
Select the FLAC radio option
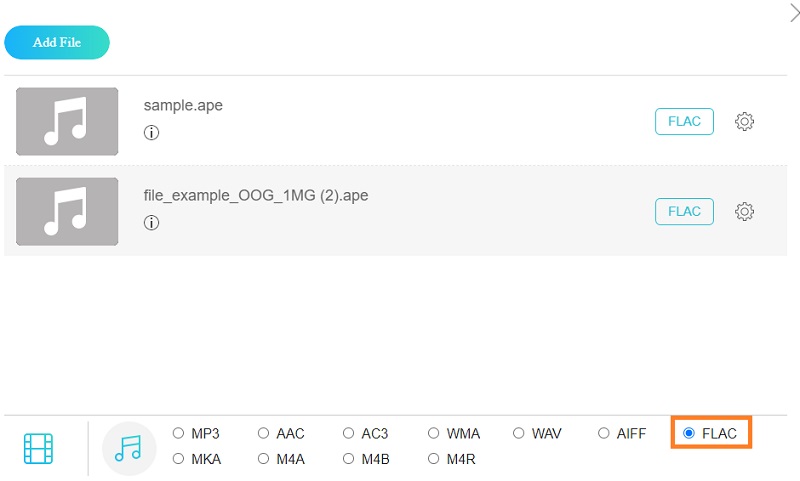(x=689, y=434)
